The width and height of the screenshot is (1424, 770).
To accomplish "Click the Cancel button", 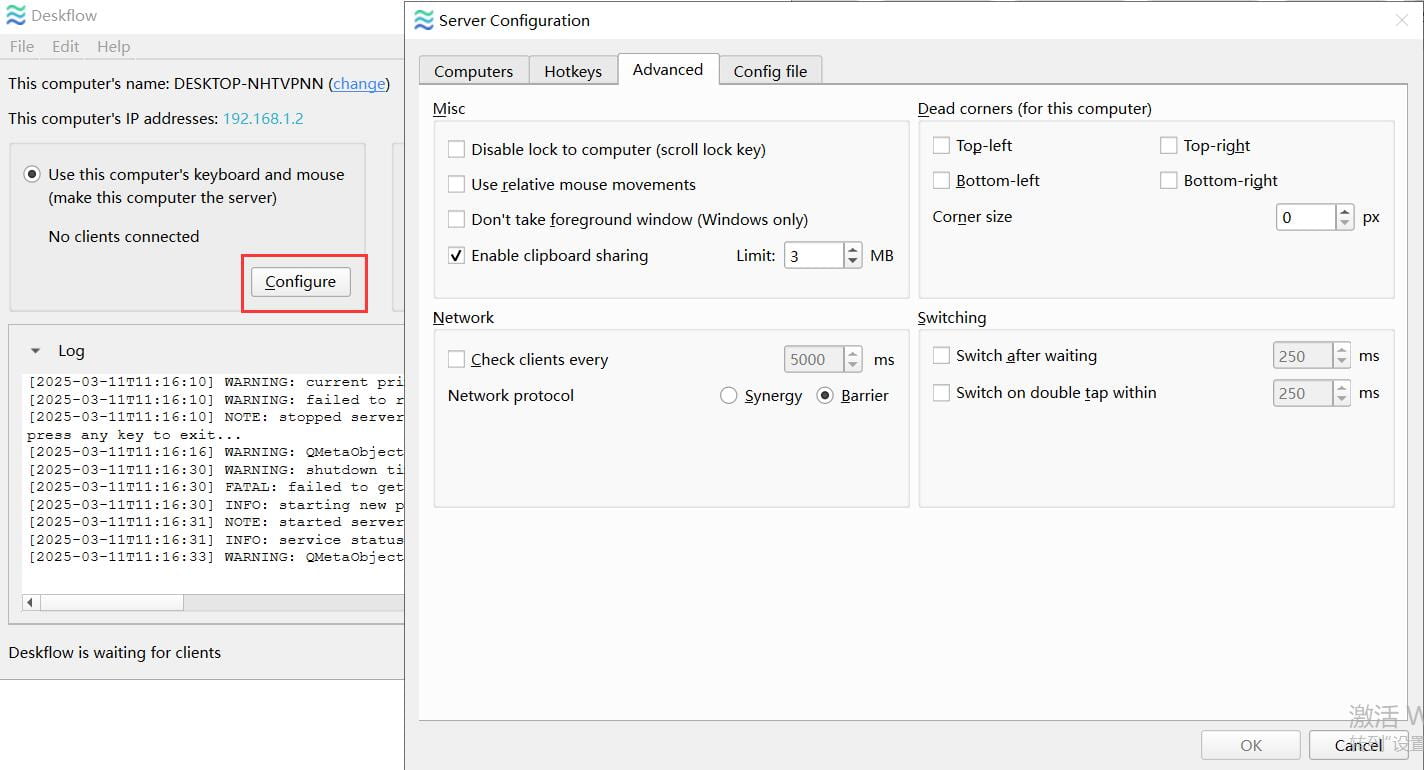I will 1358,745.
